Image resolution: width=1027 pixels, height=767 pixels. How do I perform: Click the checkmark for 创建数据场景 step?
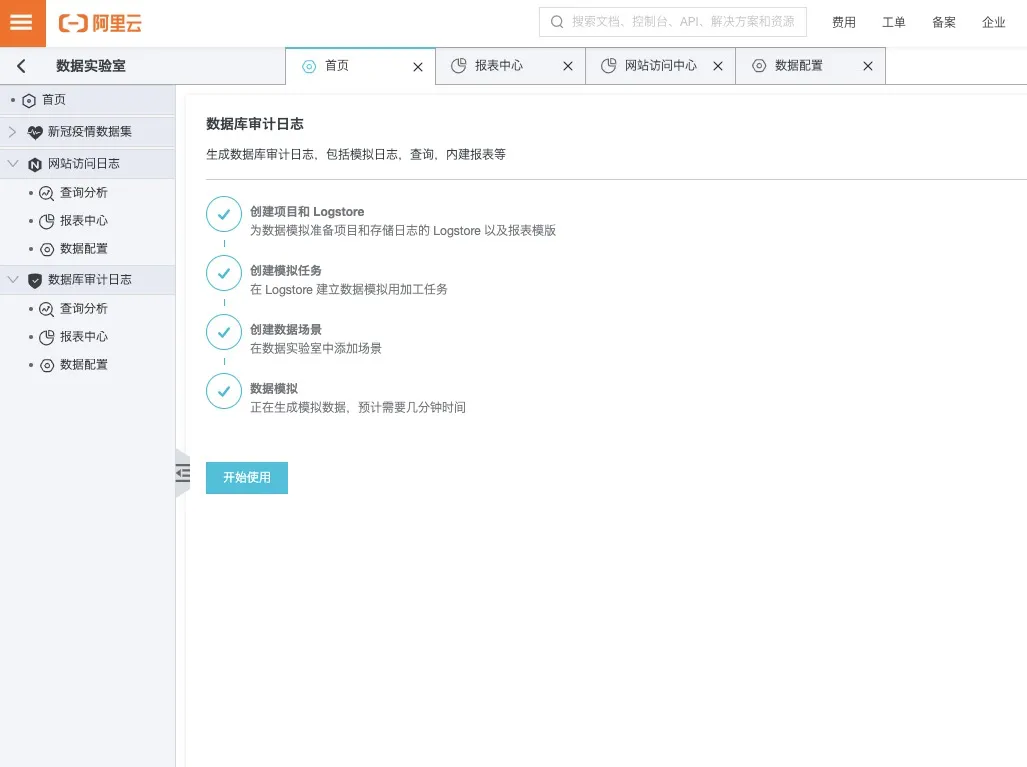pos(224,332)
